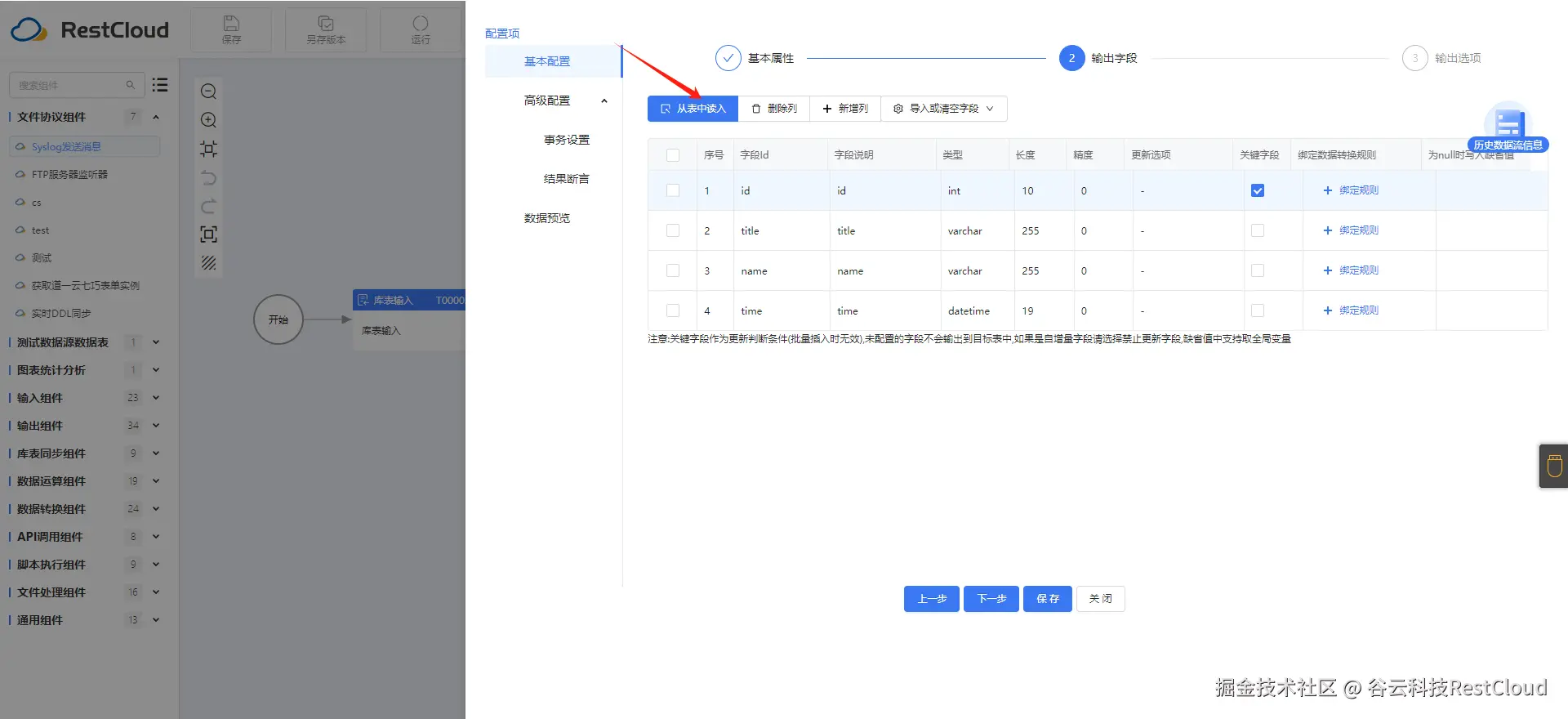This screenshot has width=1568, height=719.
Task: Click the 下一步 button
Action: [x=991, y=599]
